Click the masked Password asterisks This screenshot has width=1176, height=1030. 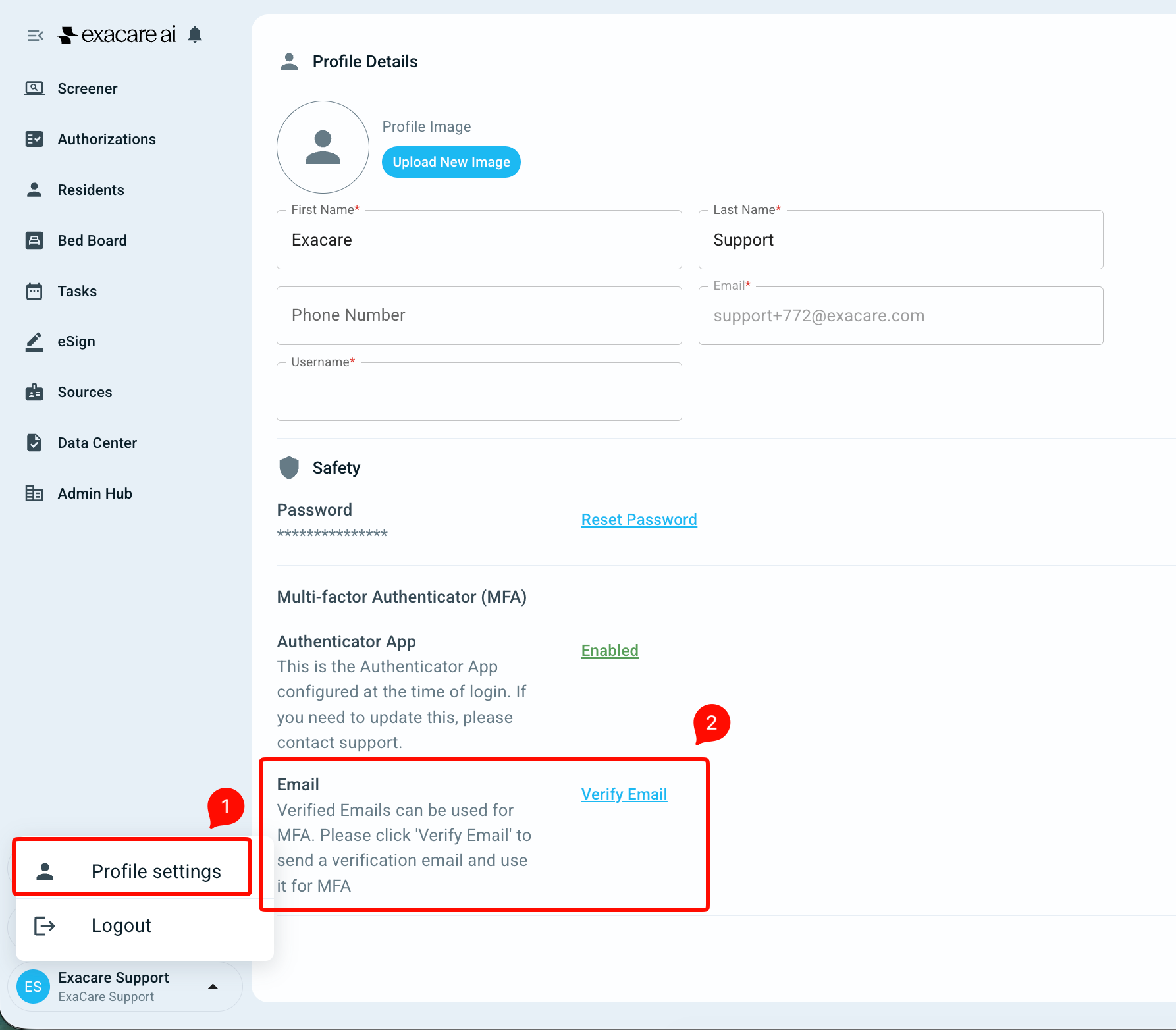pyautogui.click(x=333, y=534)
